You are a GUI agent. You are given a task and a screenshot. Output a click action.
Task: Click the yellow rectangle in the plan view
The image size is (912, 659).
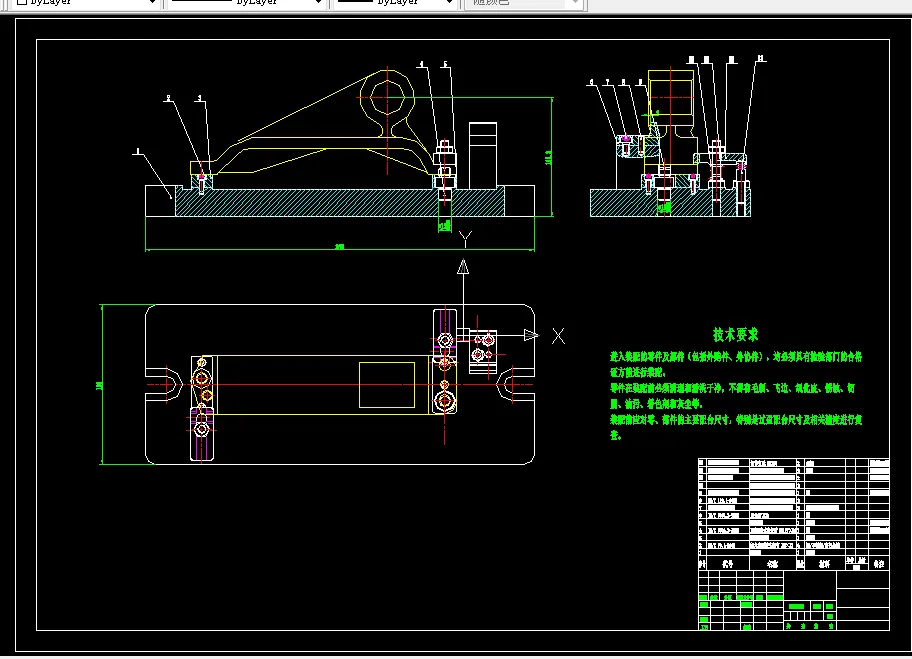tap(387, 385)
